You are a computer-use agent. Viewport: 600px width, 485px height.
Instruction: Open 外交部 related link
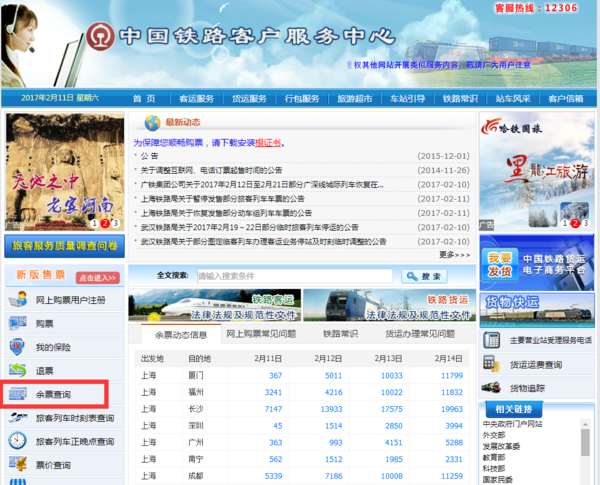coord(494,435)
